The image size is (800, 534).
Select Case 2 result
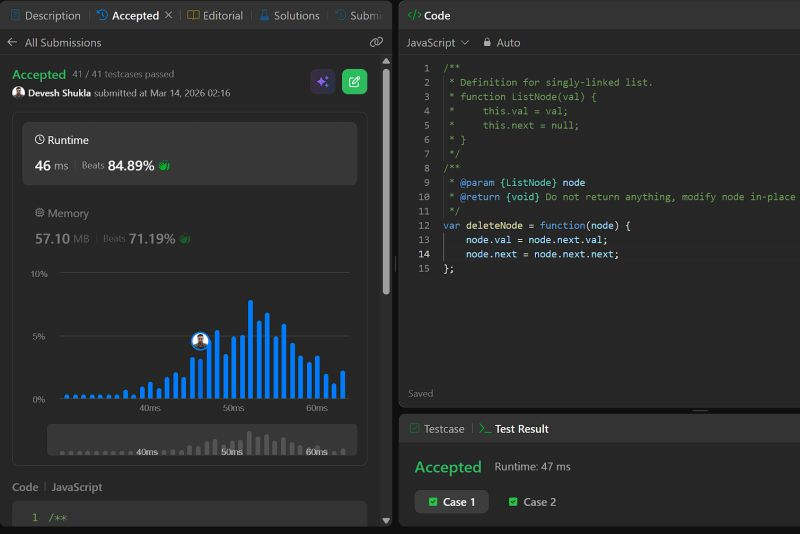532,502
